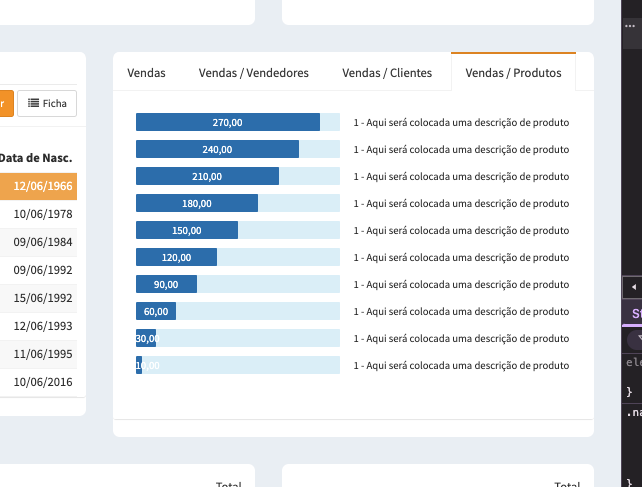Pick the row dated 10/06/1978
The image size is (642, 487).
(x=42, y=213)
